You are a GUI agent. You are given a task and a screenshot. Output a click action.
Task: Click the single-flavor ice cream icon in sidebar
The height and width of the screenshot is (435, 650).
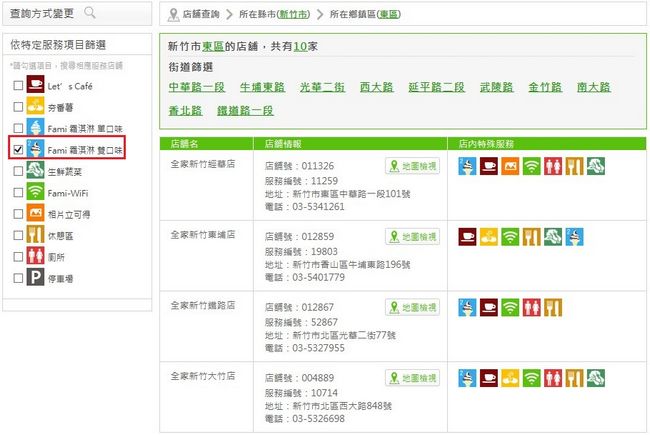coord(35,127)
